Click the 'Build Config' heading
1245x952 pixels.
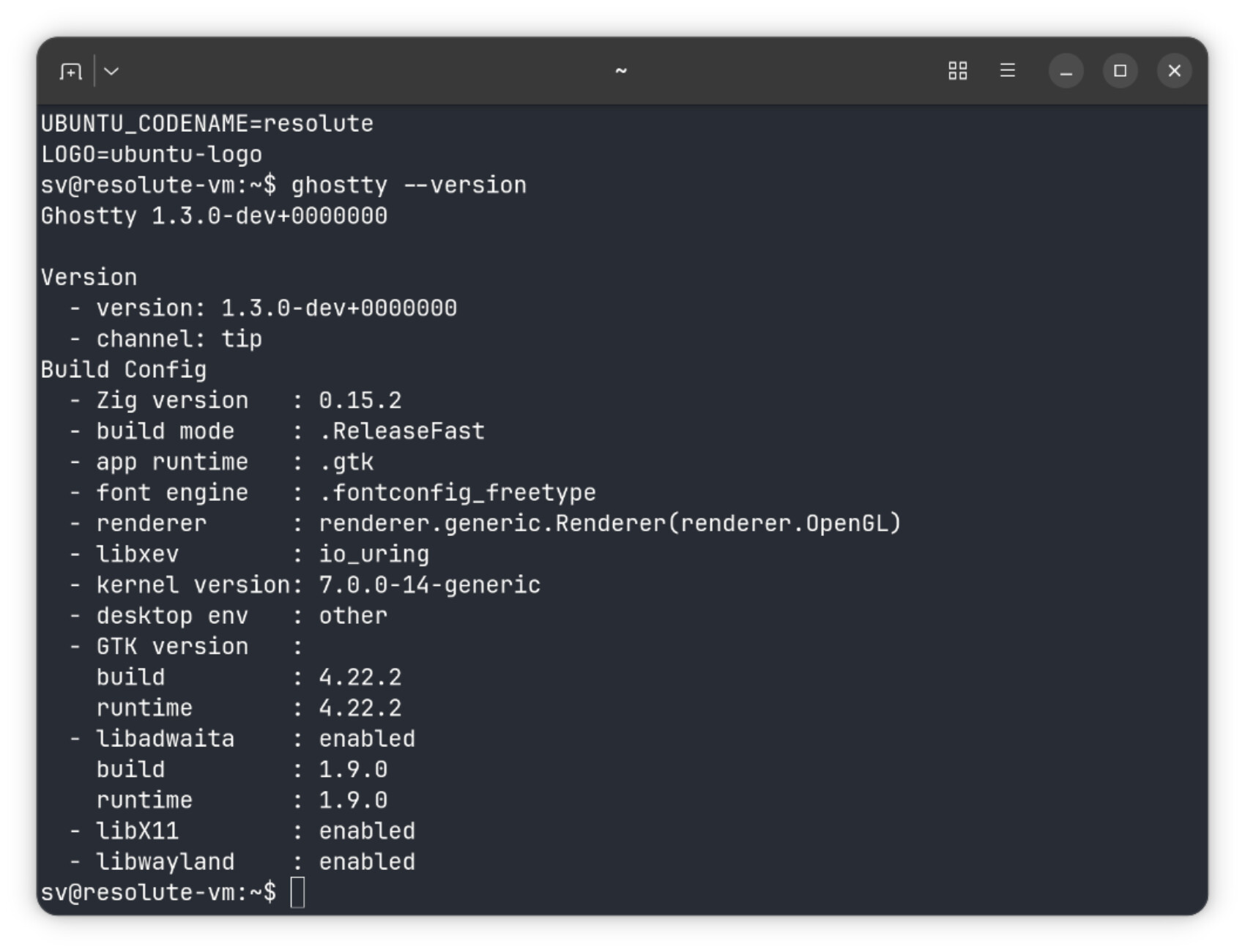[x=124, y=370]
